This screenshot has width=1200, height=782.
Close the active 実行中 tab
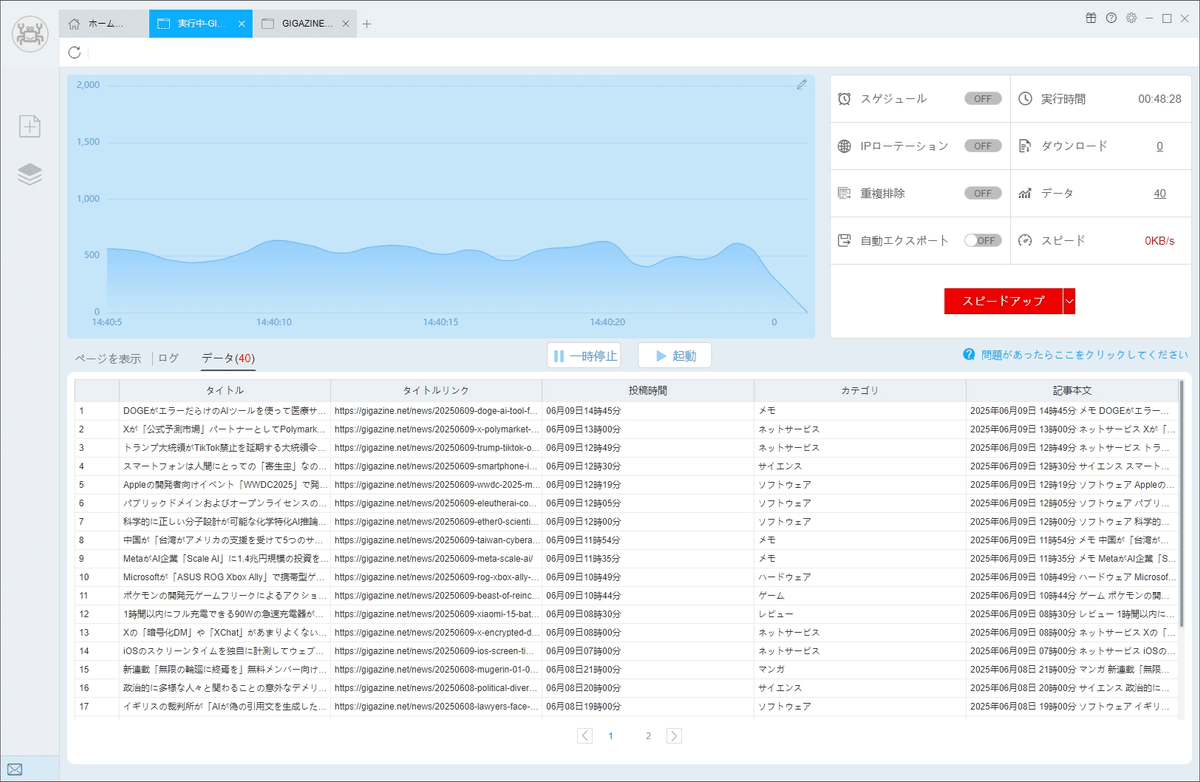tap(241, 24)
